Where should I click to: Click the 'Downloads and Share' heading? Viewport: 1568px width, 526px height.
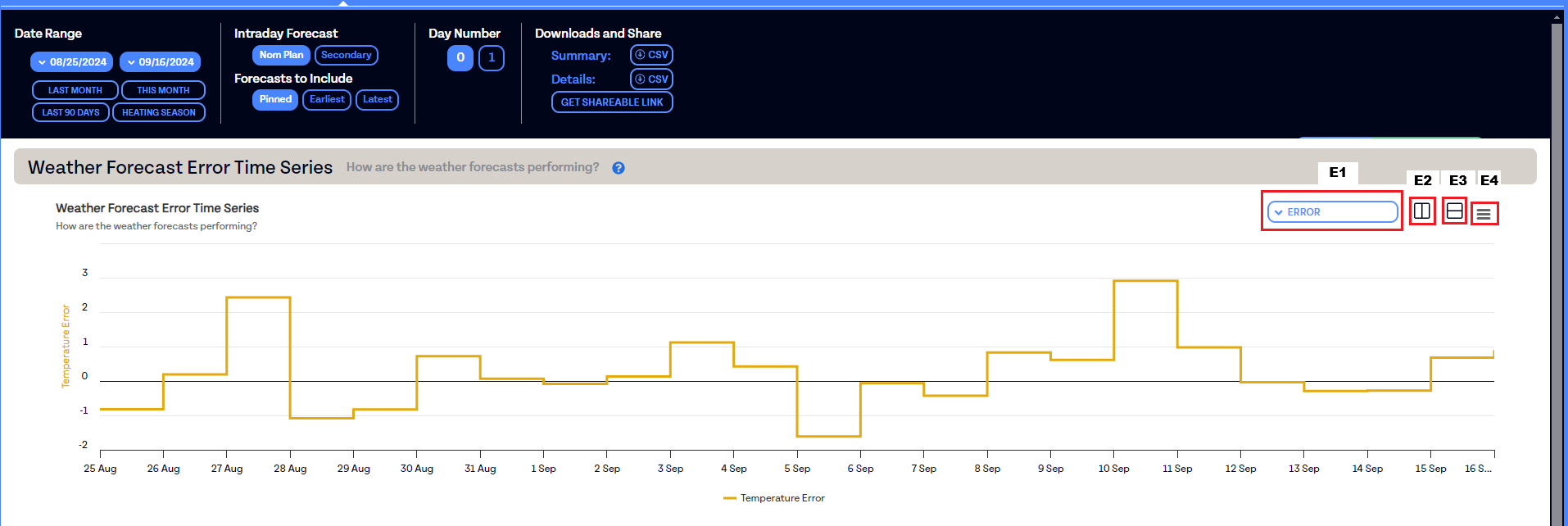pos(598,34)
